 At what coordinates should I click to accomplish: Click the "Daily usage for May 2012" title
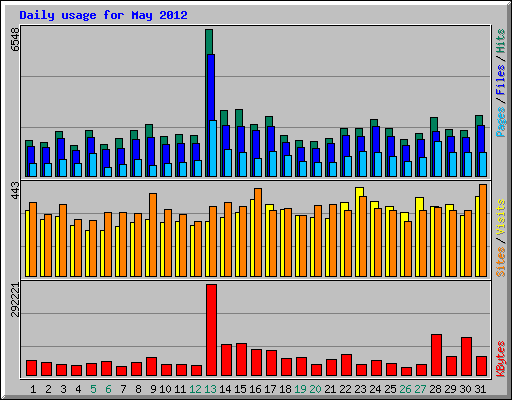click(x=103, y=15)
